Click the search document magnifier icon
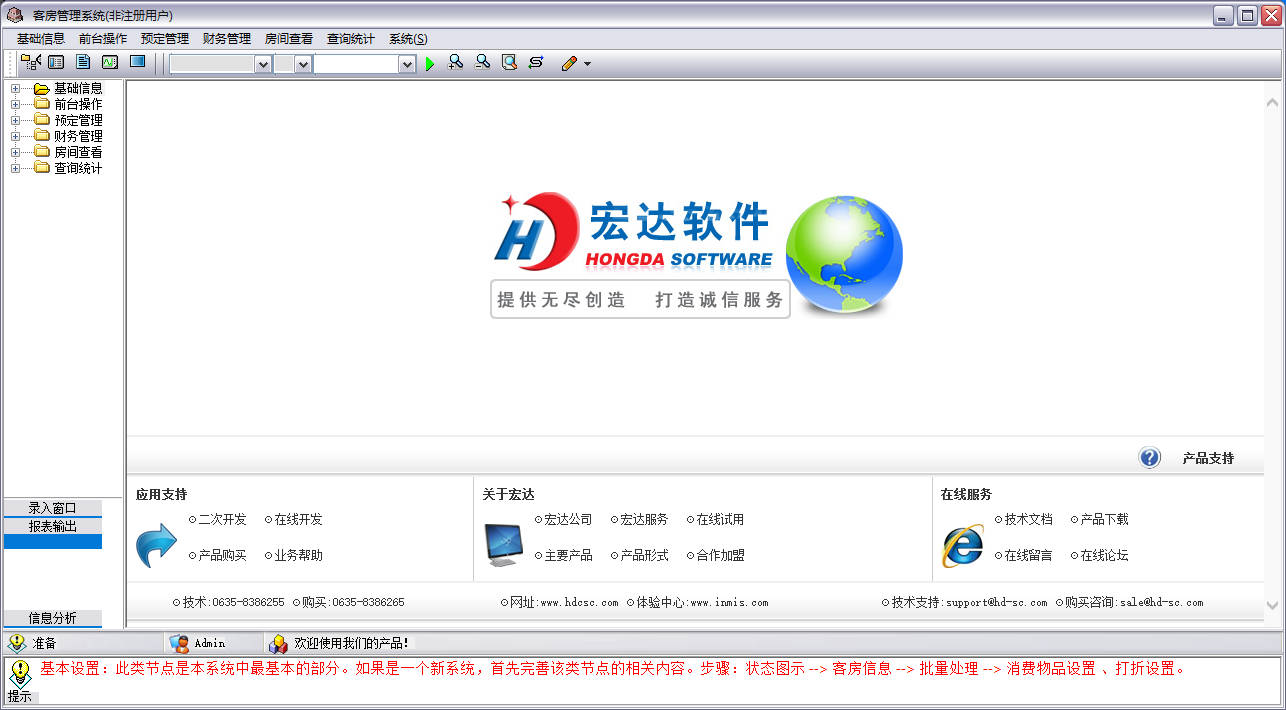 (x=509, y=63)
